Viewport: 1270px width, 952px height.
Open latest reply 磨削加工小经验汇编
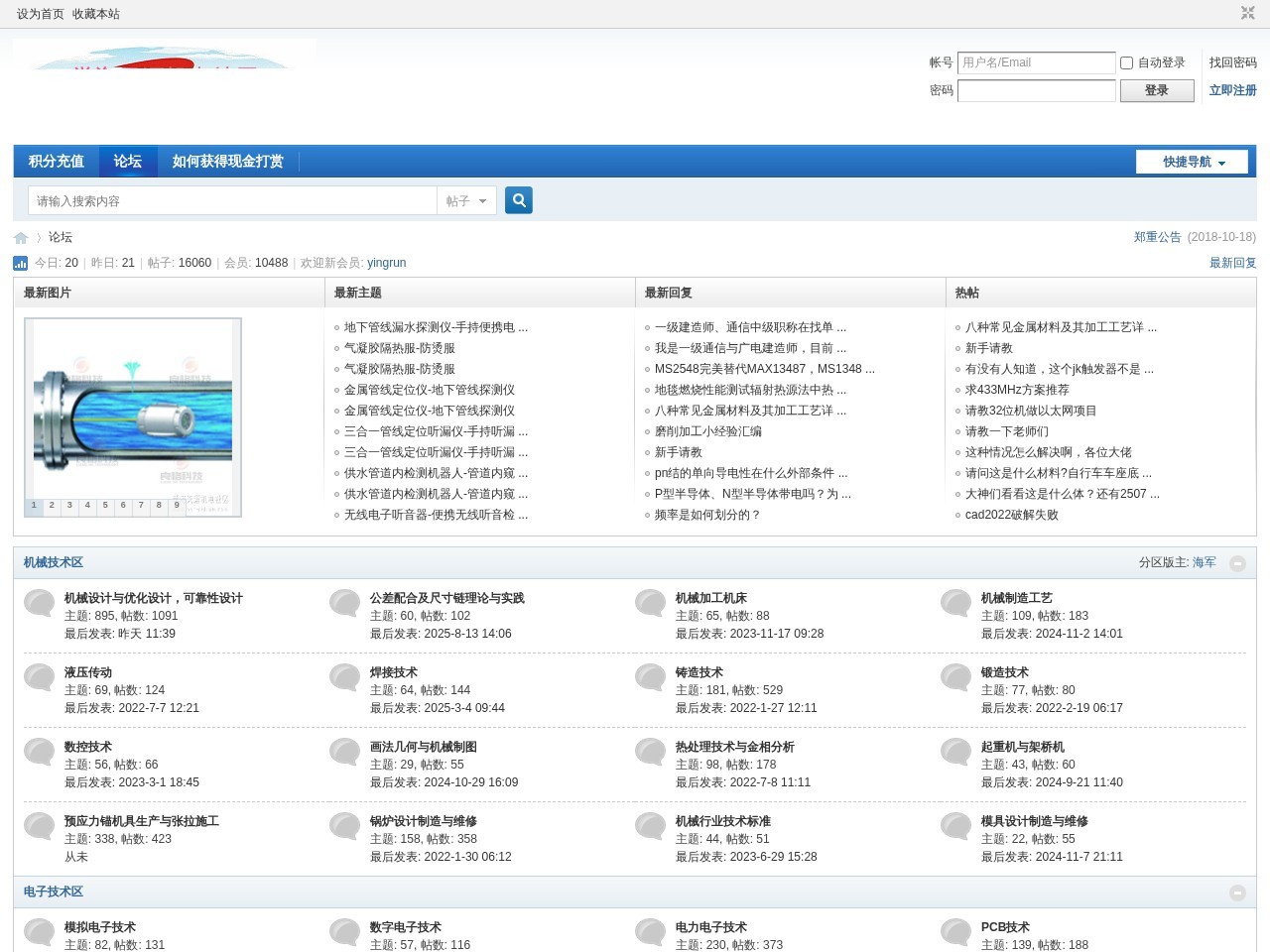(708, 431)
